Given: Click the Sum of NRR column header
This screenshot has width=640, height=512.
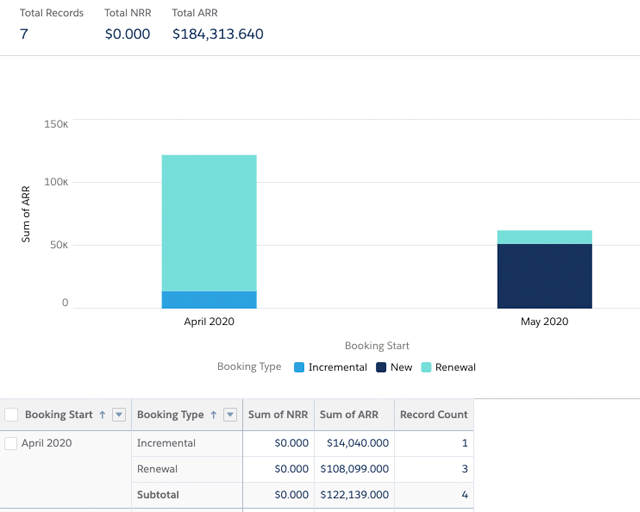Looking at the screenshot, I should (278, 415).
